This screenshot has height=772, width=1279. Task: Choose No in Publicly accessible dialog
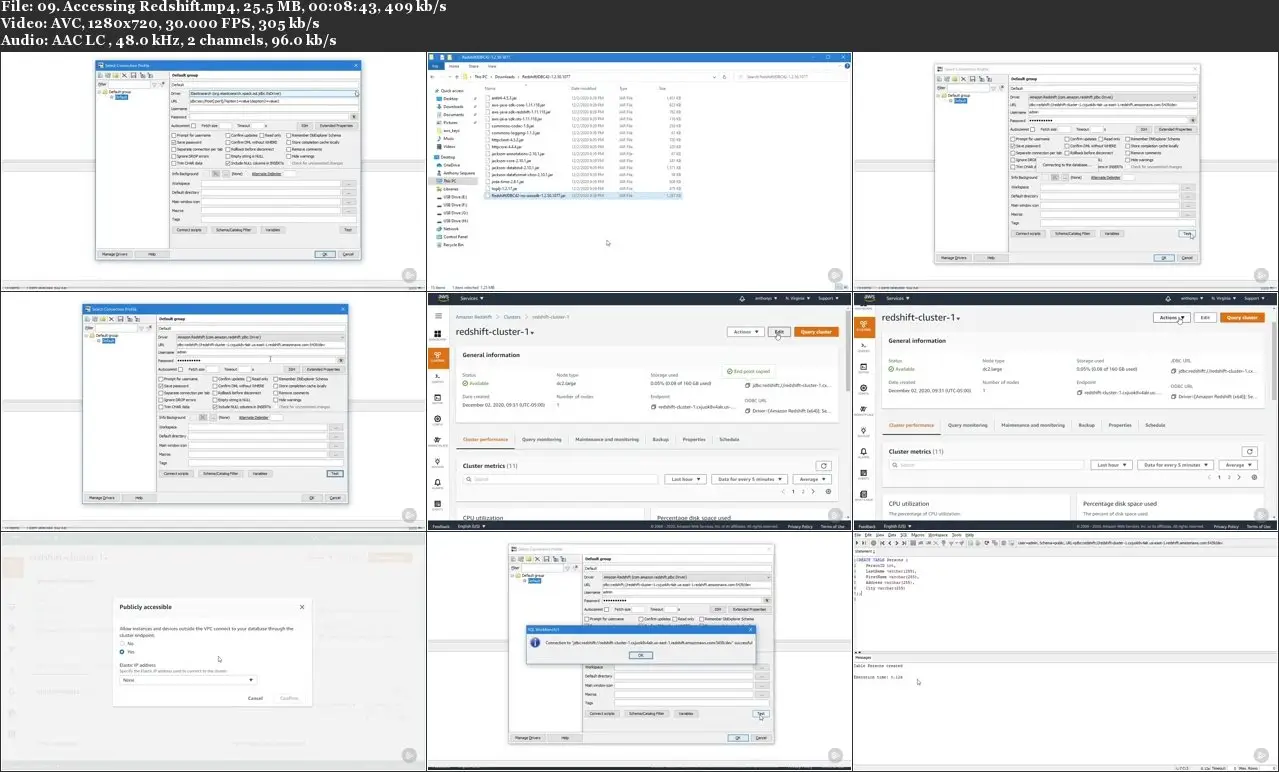pos(122,643)
